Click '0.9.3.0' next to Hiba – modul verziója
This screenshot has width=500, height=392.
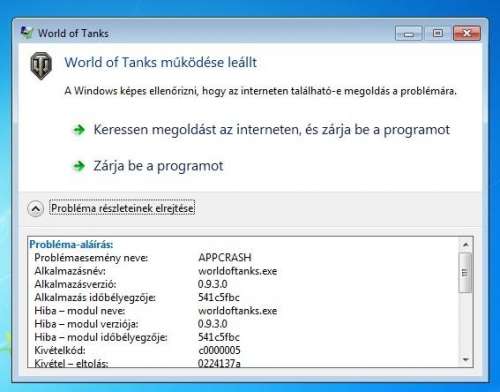[213, 324]
